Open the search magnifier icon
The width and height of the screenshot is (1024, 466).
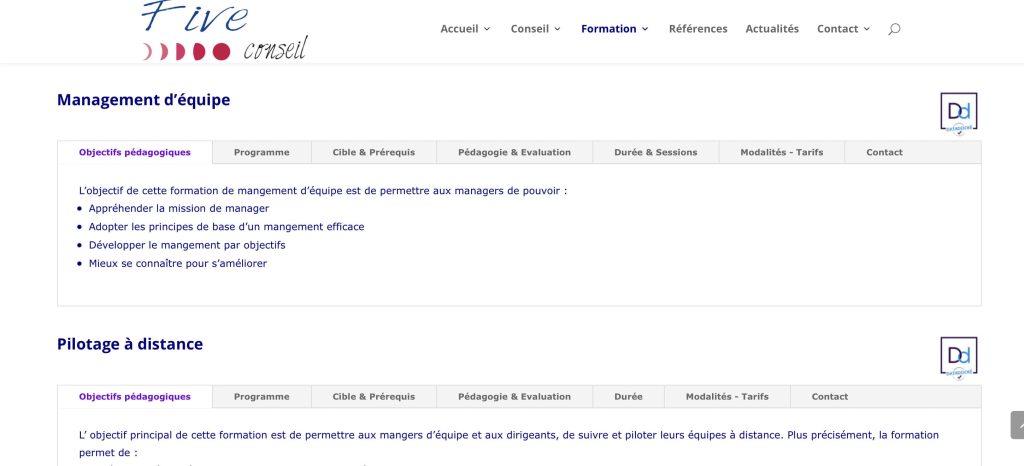[x=894, y=29]
